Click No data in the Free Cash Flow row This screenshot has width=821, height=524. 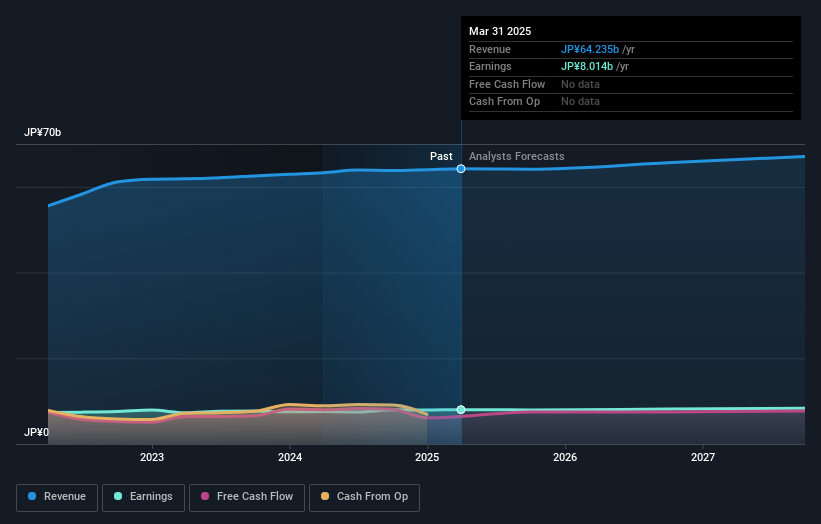580,84
